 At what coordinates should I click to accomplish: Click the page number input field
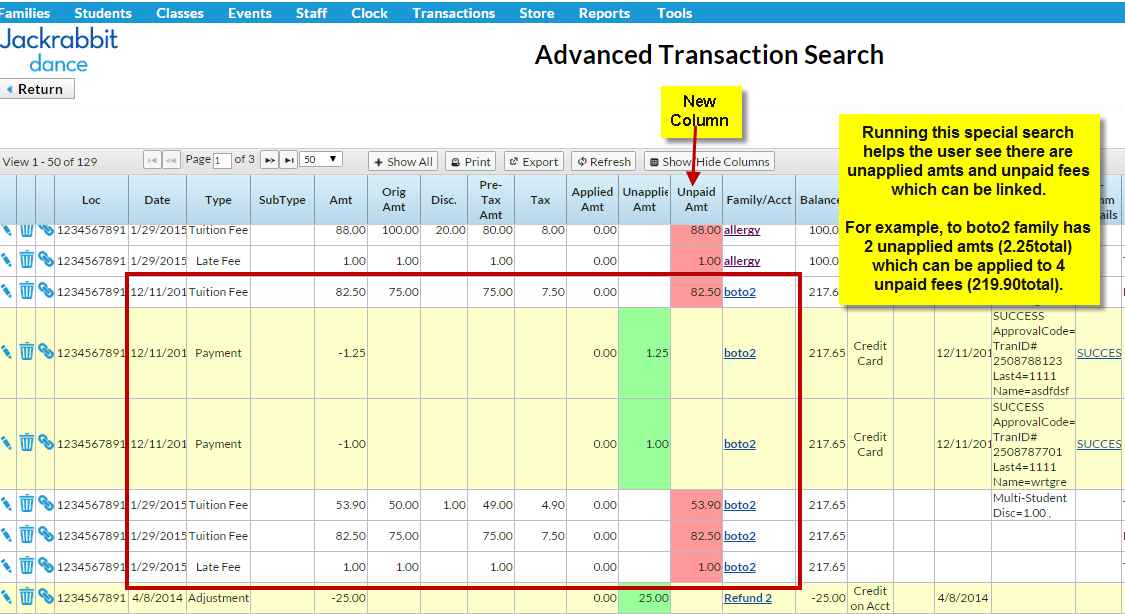(x=222, y=161)
